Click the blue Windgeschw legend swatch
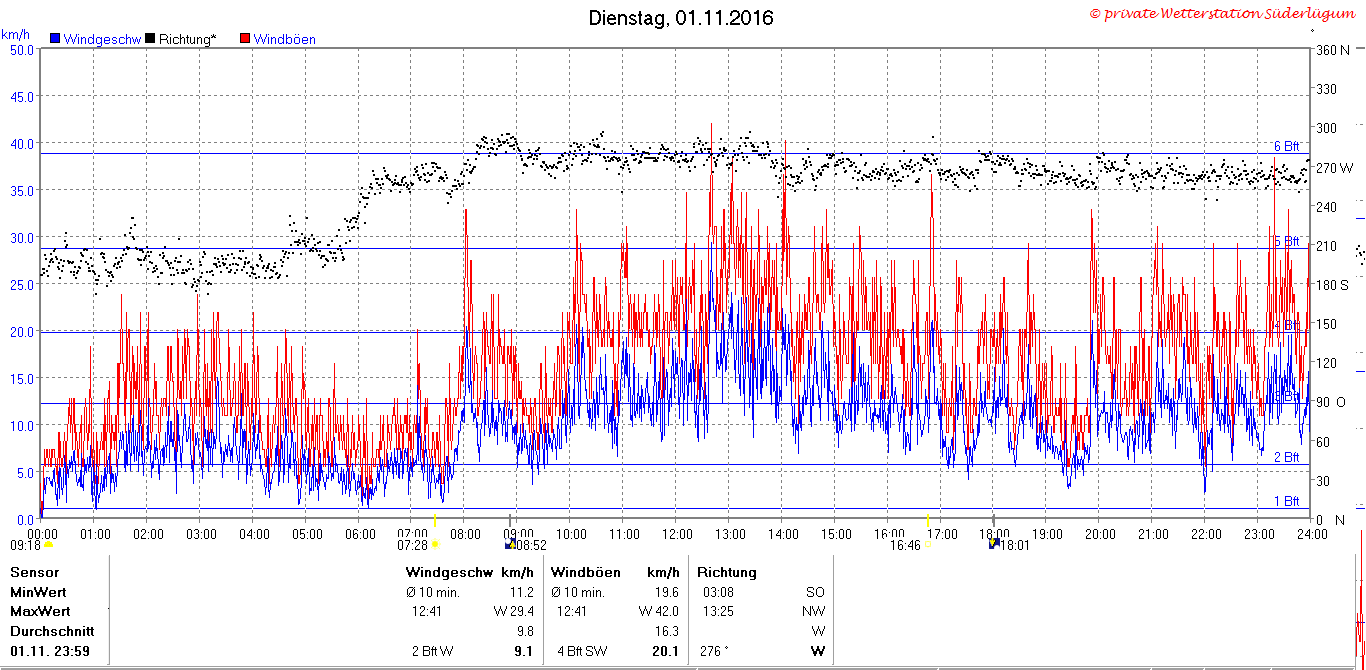This screenshot has height=670, width=1366. pos(55,39)
